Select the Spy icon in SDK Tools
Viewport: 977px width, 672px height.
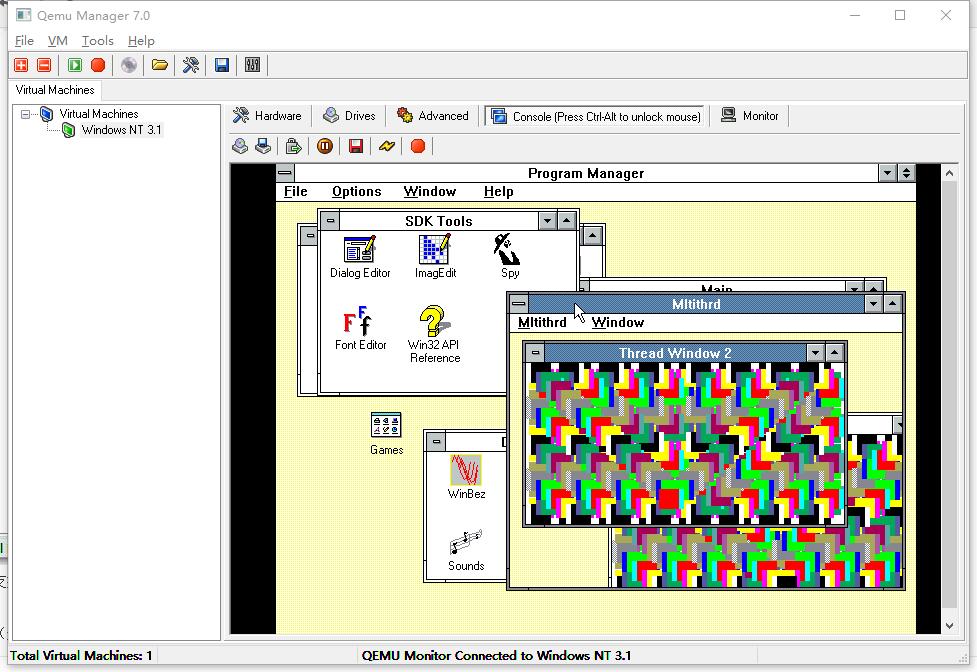point(509,257)
